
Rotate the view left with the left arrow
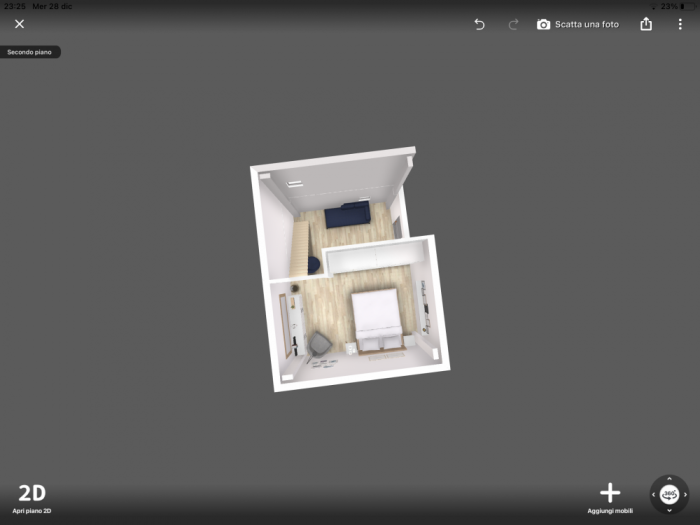pyautogui.click(x=653, y=494)
